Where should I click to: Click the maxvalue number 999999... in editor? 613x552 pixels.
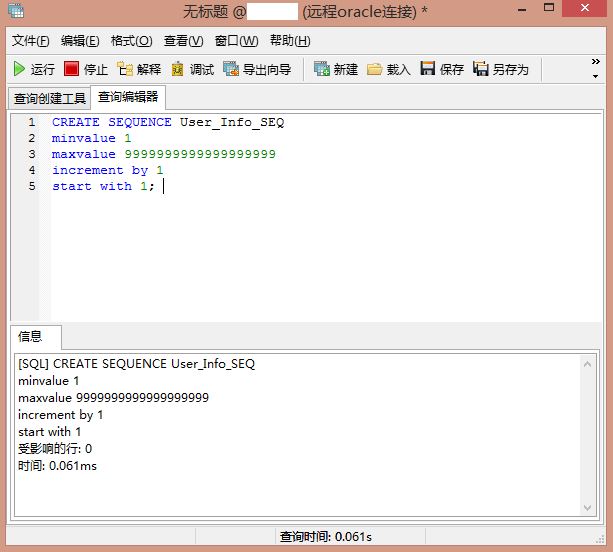[x=200, y=154]
